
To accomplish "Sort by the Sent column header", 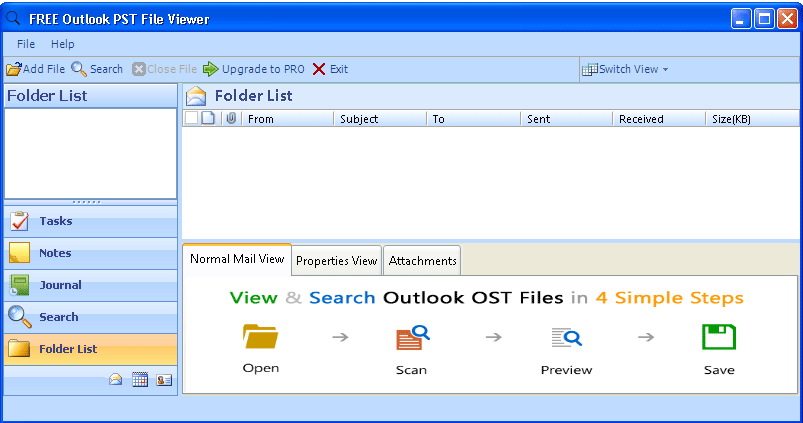I will 566,119.
